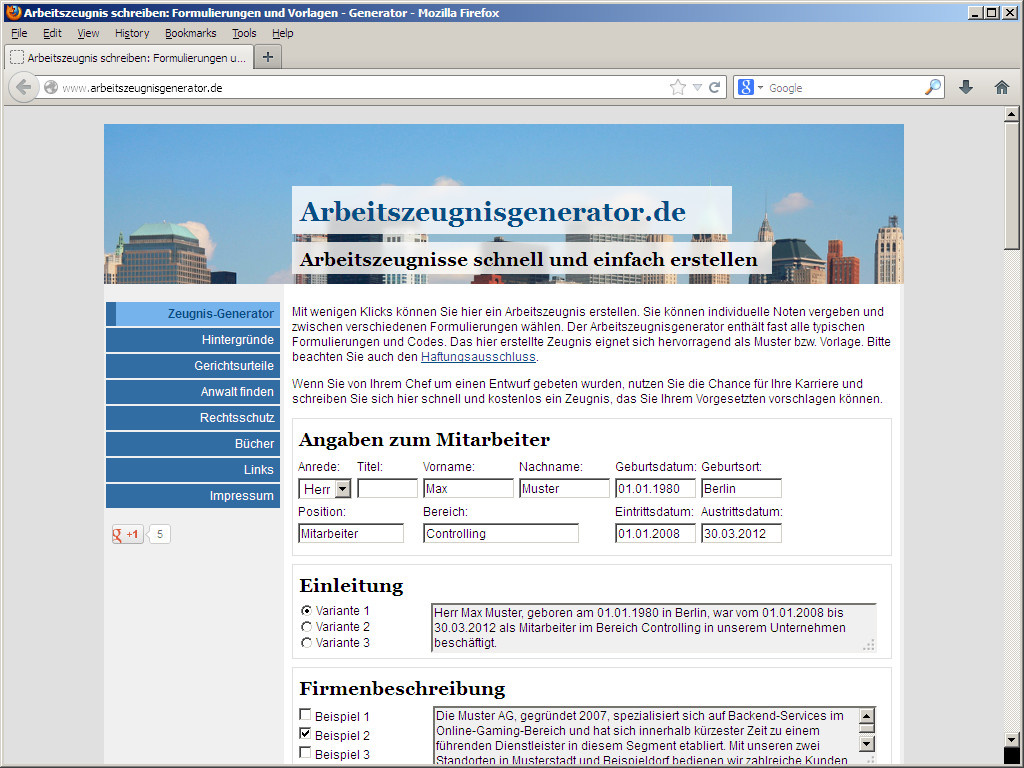Click the browser back arrow button
This screenshot has width=1024, height=768.
(24, 88)
